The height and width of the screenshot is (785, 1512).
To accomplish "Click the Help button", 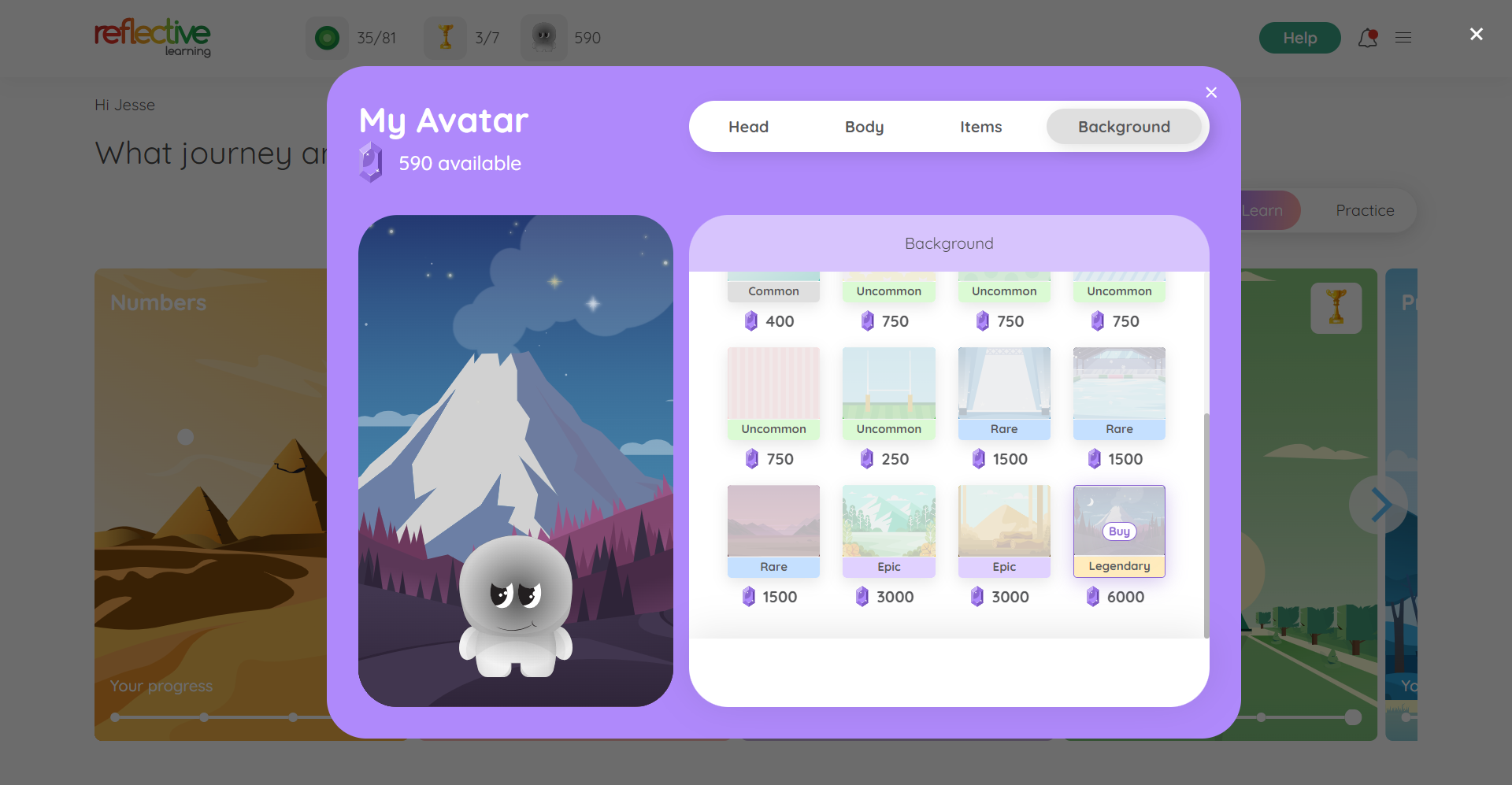I will point(1299,38).
